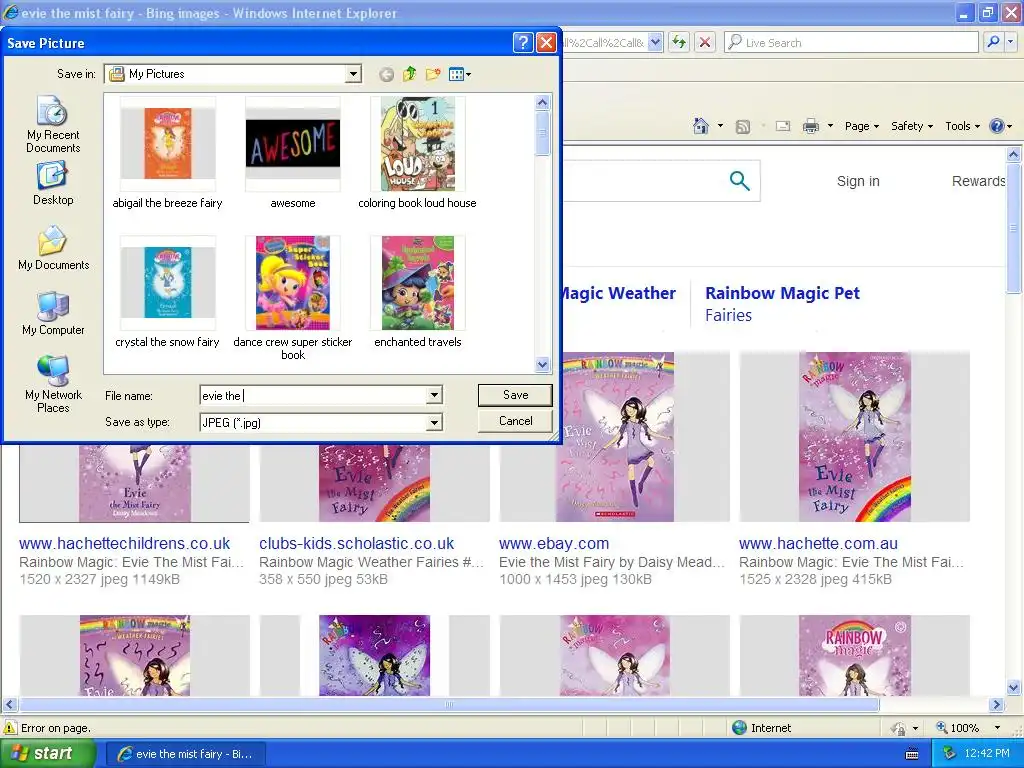
Task: Open My Documents in the sidebar
Action: (x=54, y=248)
